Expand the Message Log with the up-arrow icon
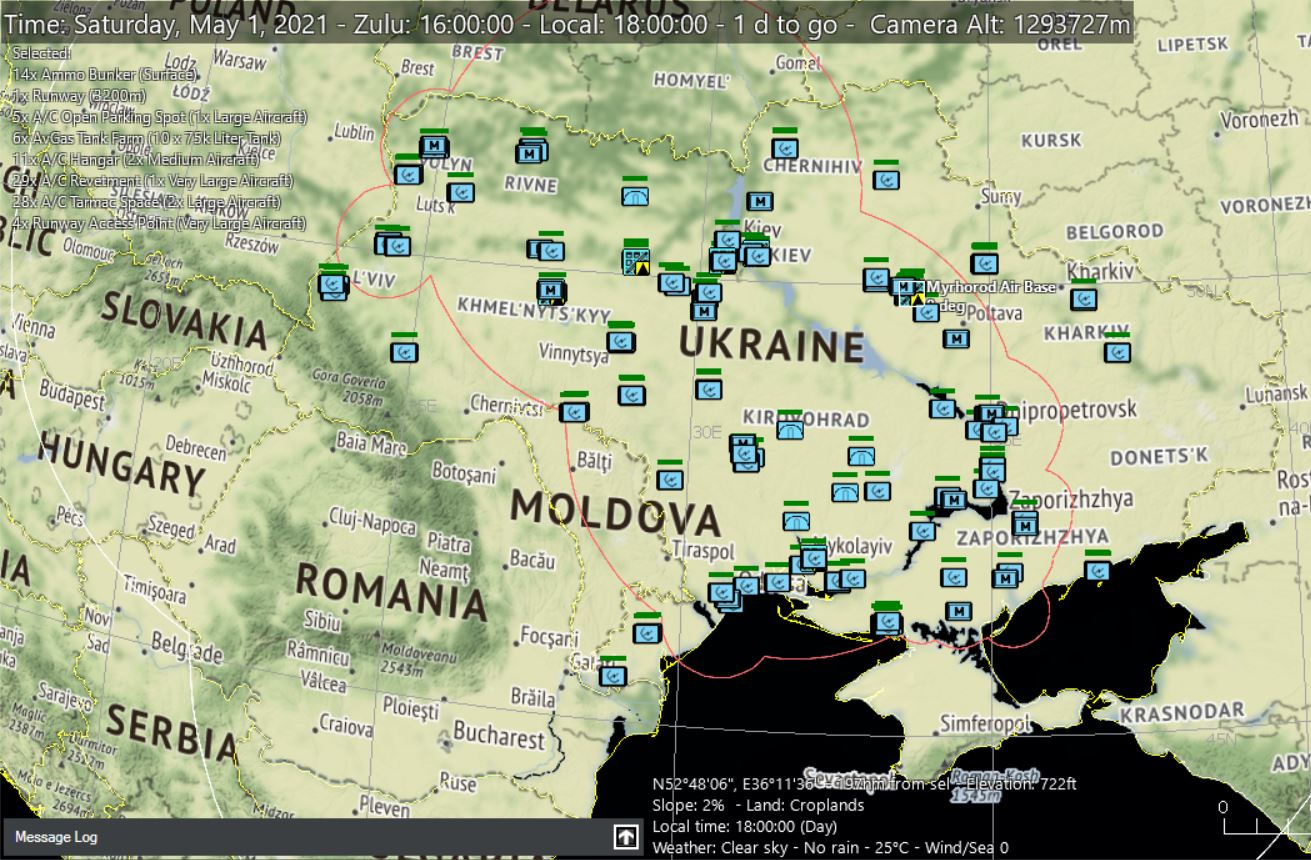This screenshot has width=1311, height=860. tap(625, 837)
